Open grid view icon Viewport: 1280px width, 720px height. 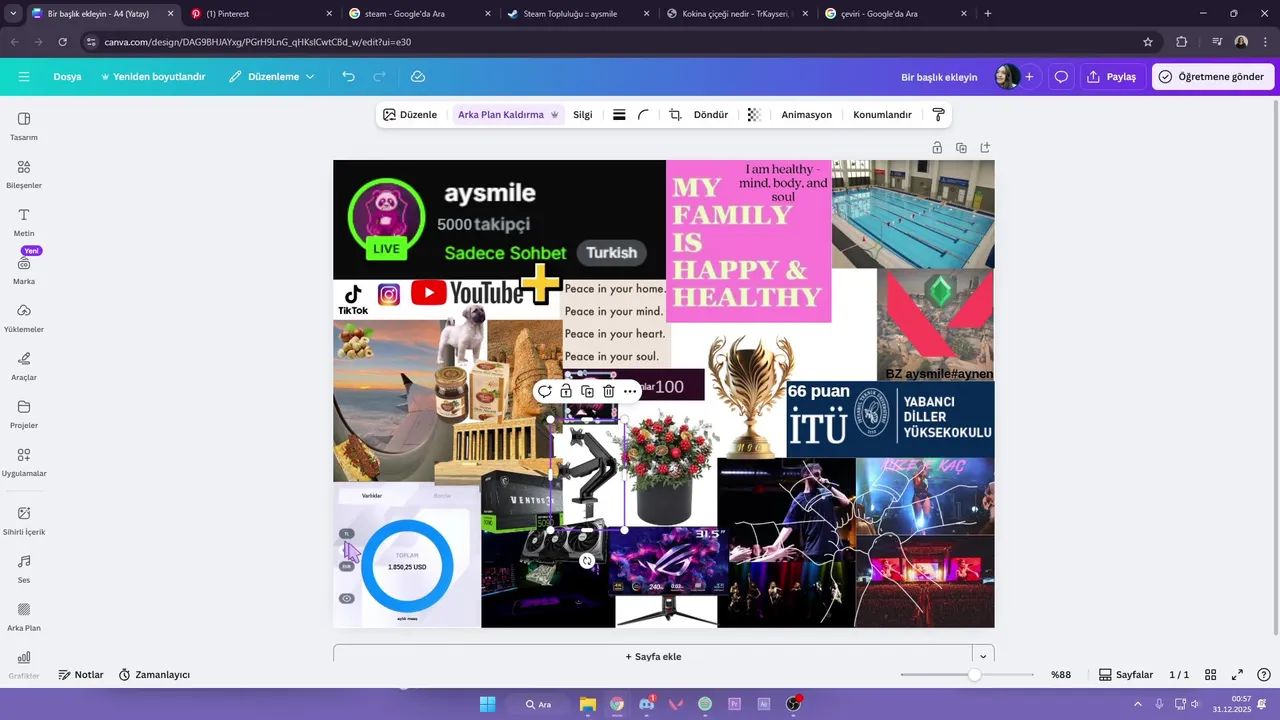[x=1210, y=675]
